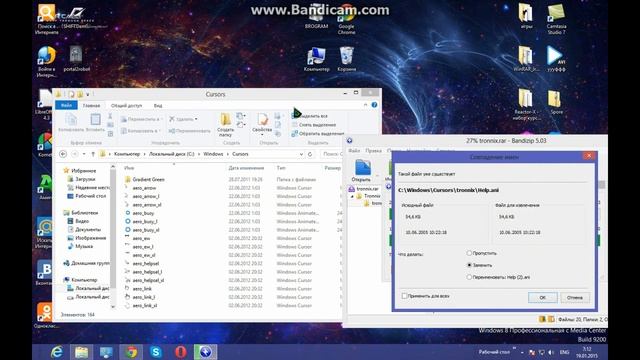
Task: Switch to the Главная ribbon tab
Action: click(x=91, y=105)
